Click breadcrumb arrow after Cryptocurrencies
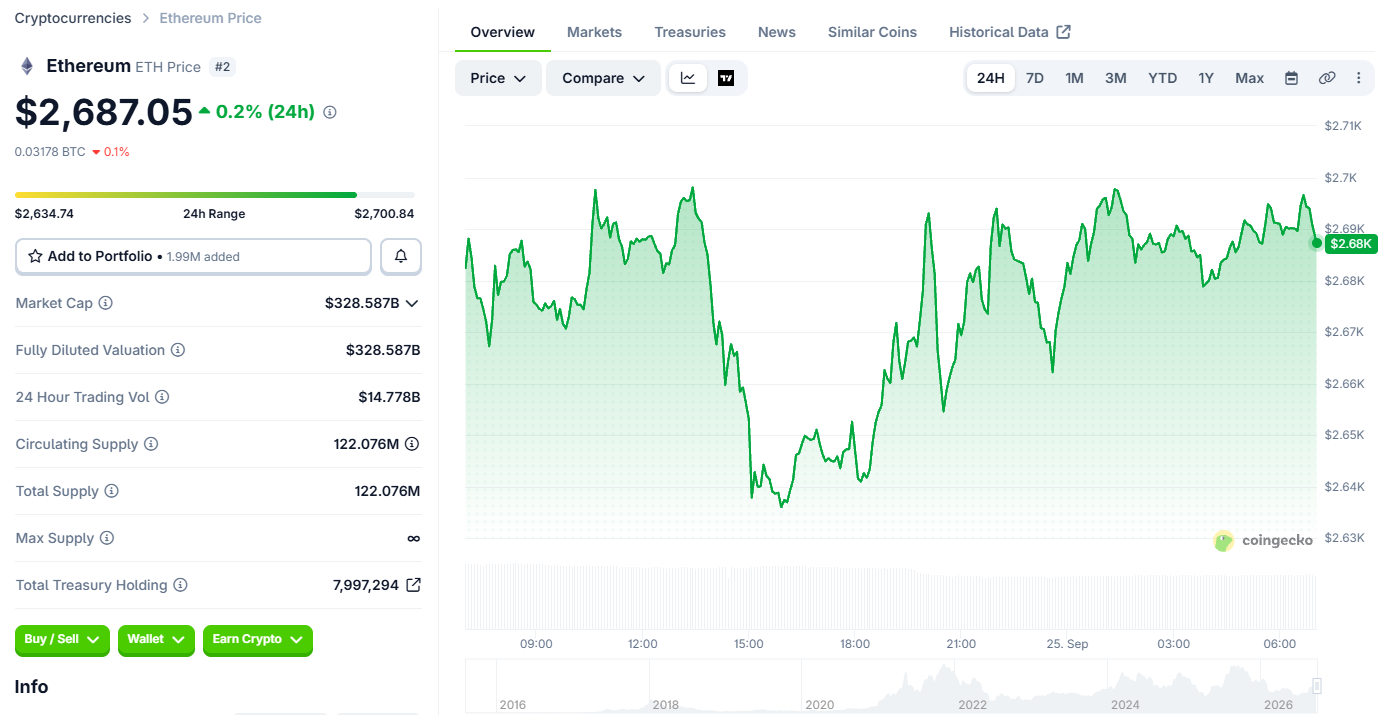This screenshot has width=1387, height=715. point(145,18)
